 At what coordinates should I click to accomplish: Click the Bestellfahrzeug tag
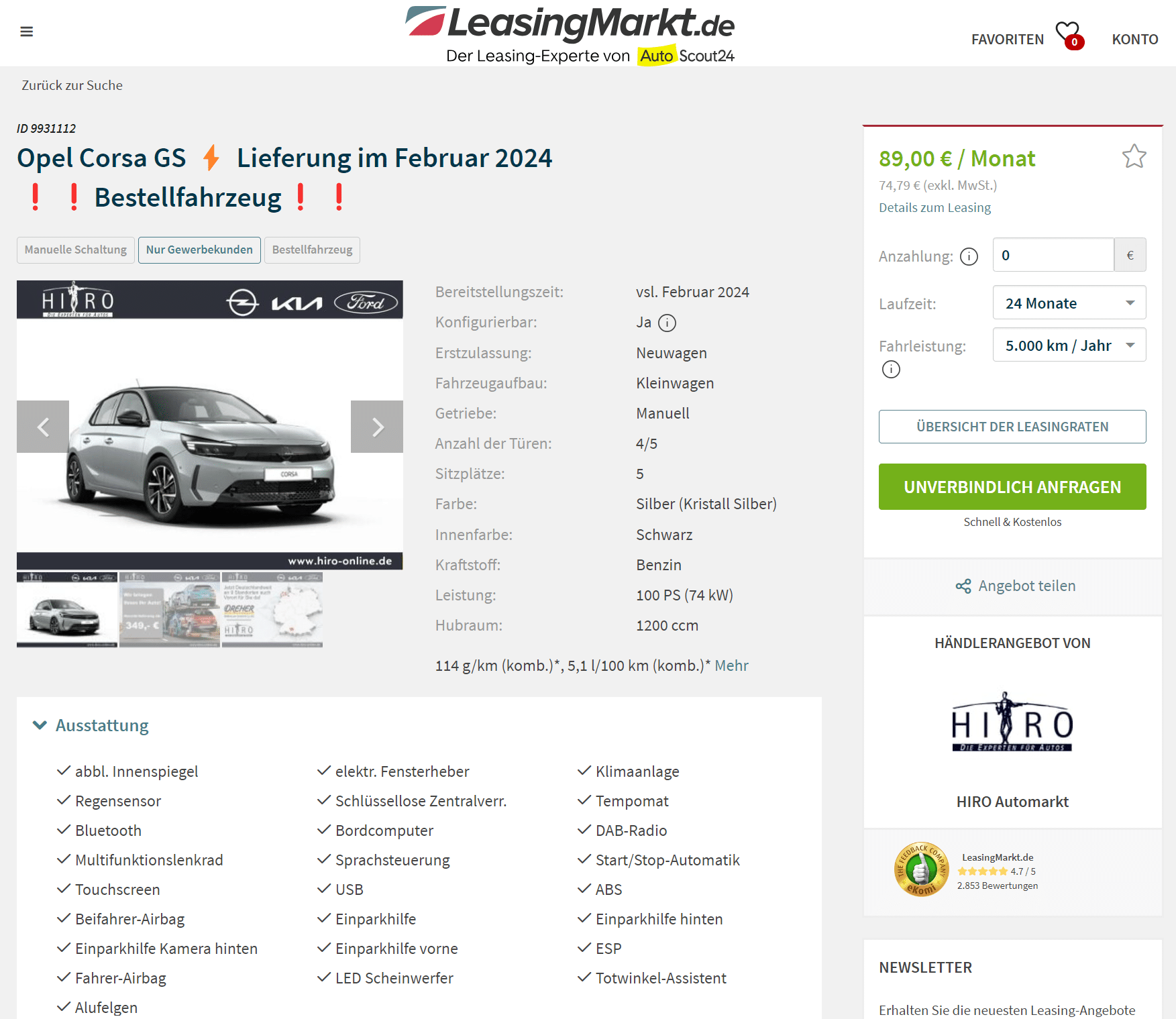(312, 250)
